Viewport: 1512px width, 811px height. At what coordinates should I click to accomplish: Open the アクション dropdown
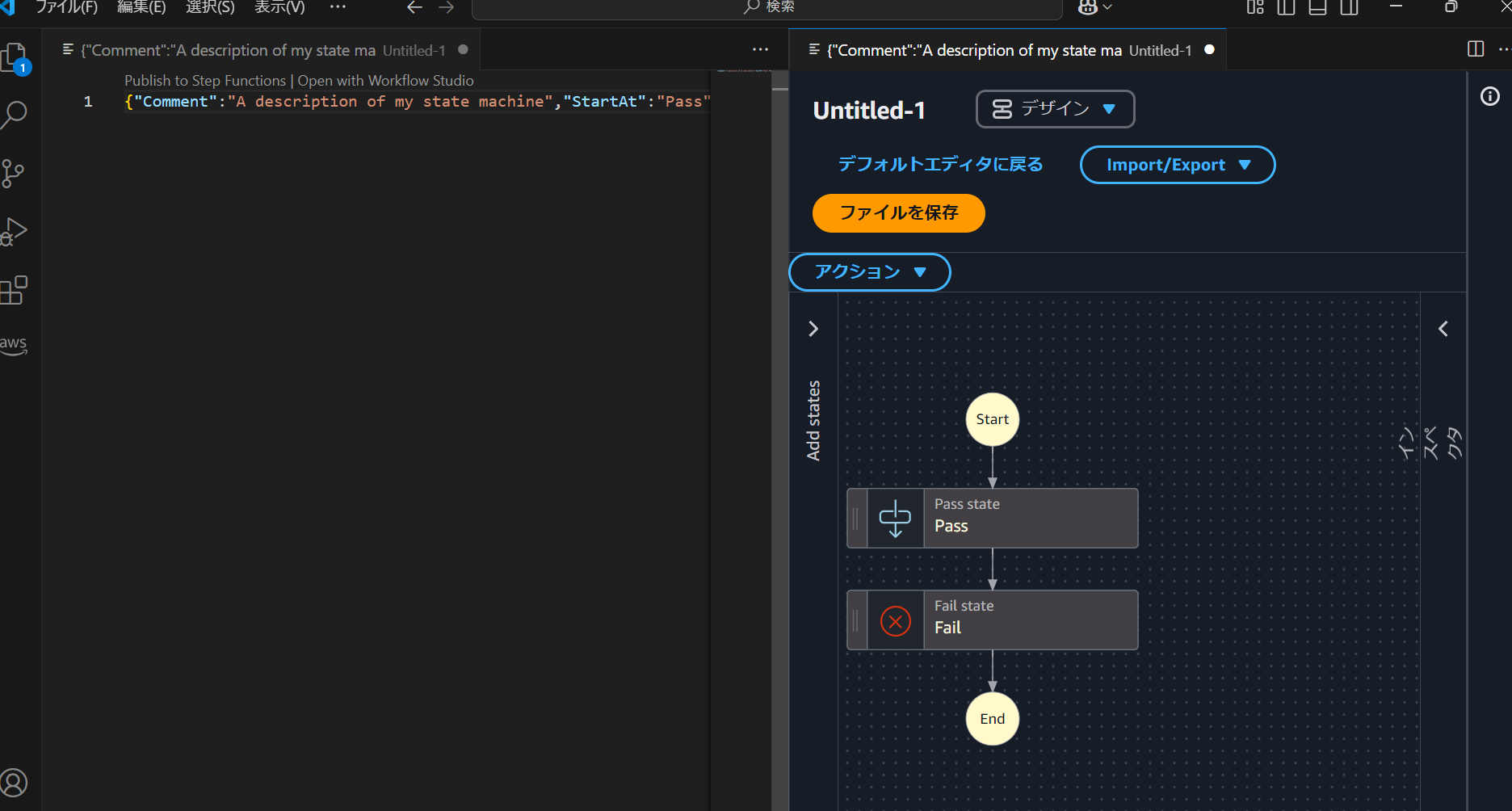click(870, 272)
